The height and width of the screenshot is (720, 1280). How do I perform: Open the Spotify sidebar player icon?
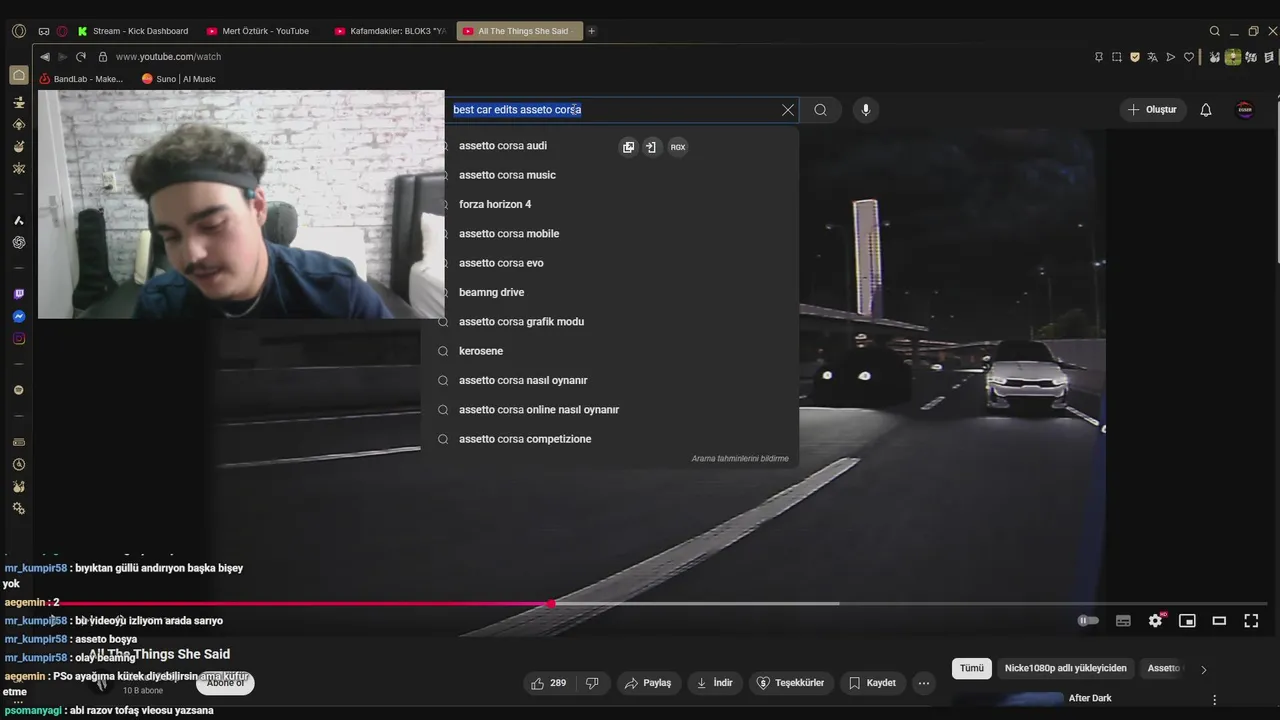pos(18,390)
